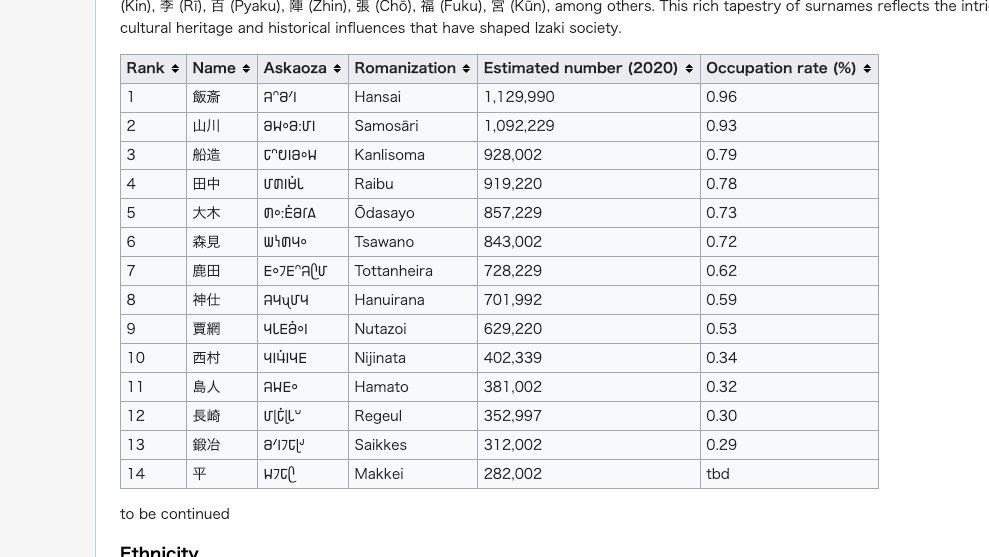Select the Samosāri table cell
The height and width of the screenshot is (557, 989).
pos(413,126)
